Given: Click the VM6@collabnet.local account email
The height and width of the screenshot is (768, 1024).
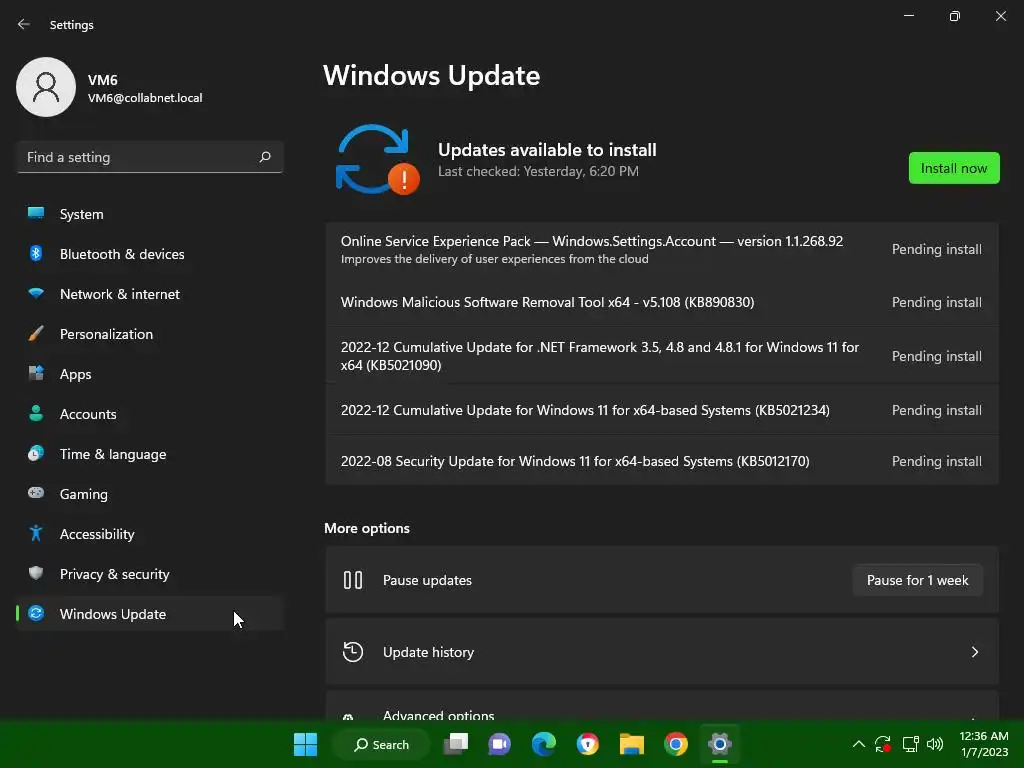Looking at the screenshot, I should [145, 98].
